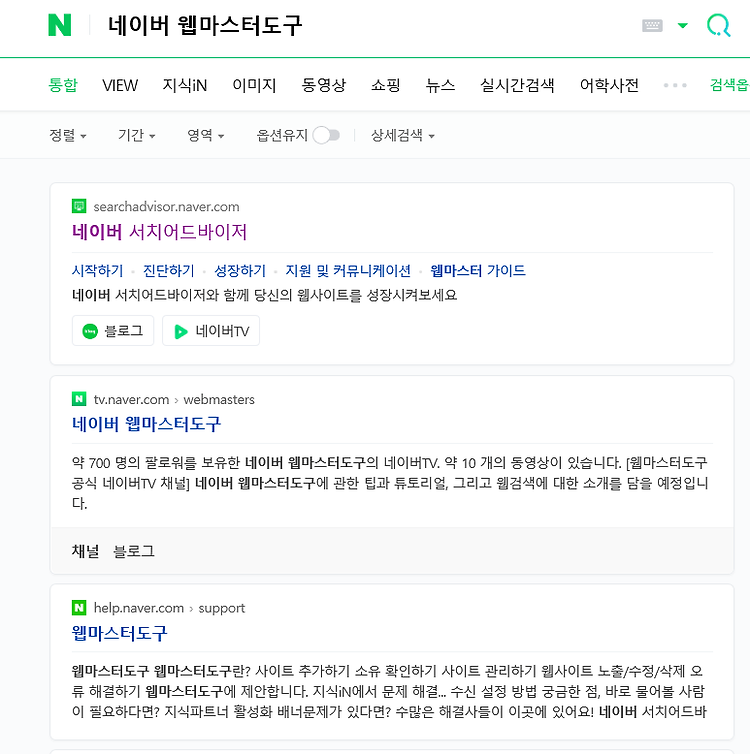Click the 네이버 서치어드바이저와 함께 description text
The width and height of the screenshot is (750, 754).
(264, 295)
